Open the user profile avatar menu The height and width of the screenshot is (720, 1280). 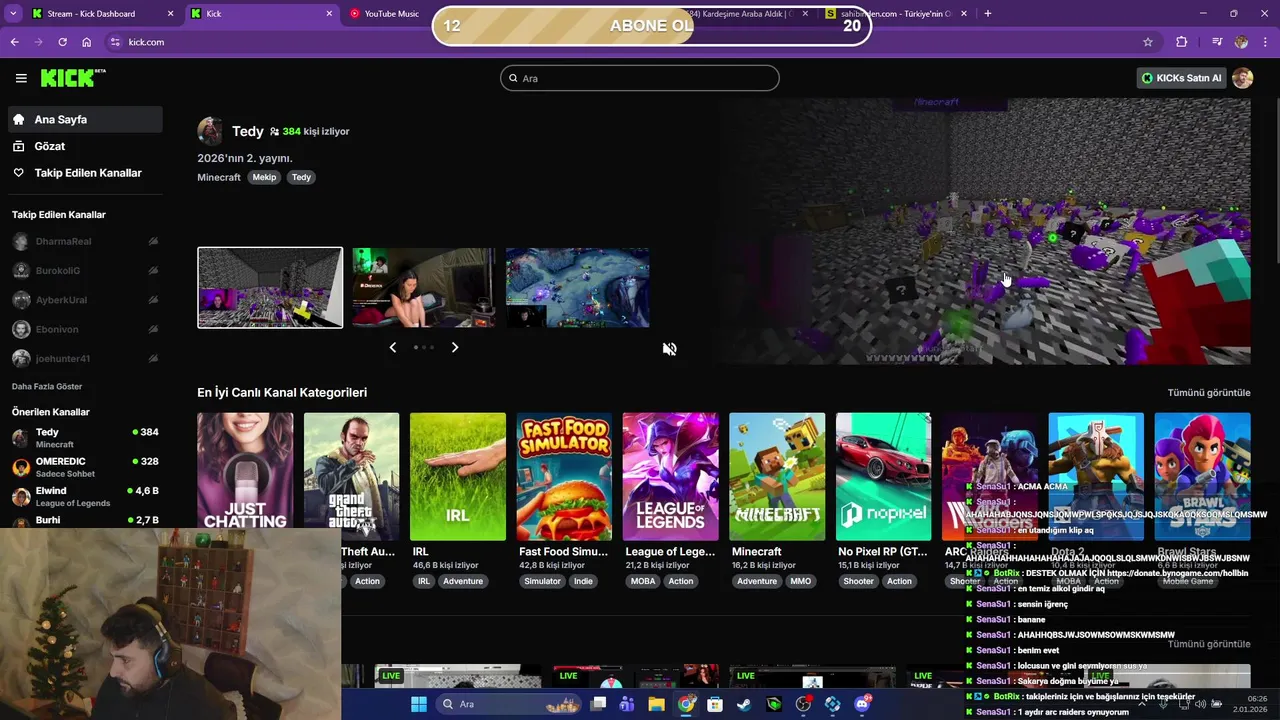[1243, 78]
